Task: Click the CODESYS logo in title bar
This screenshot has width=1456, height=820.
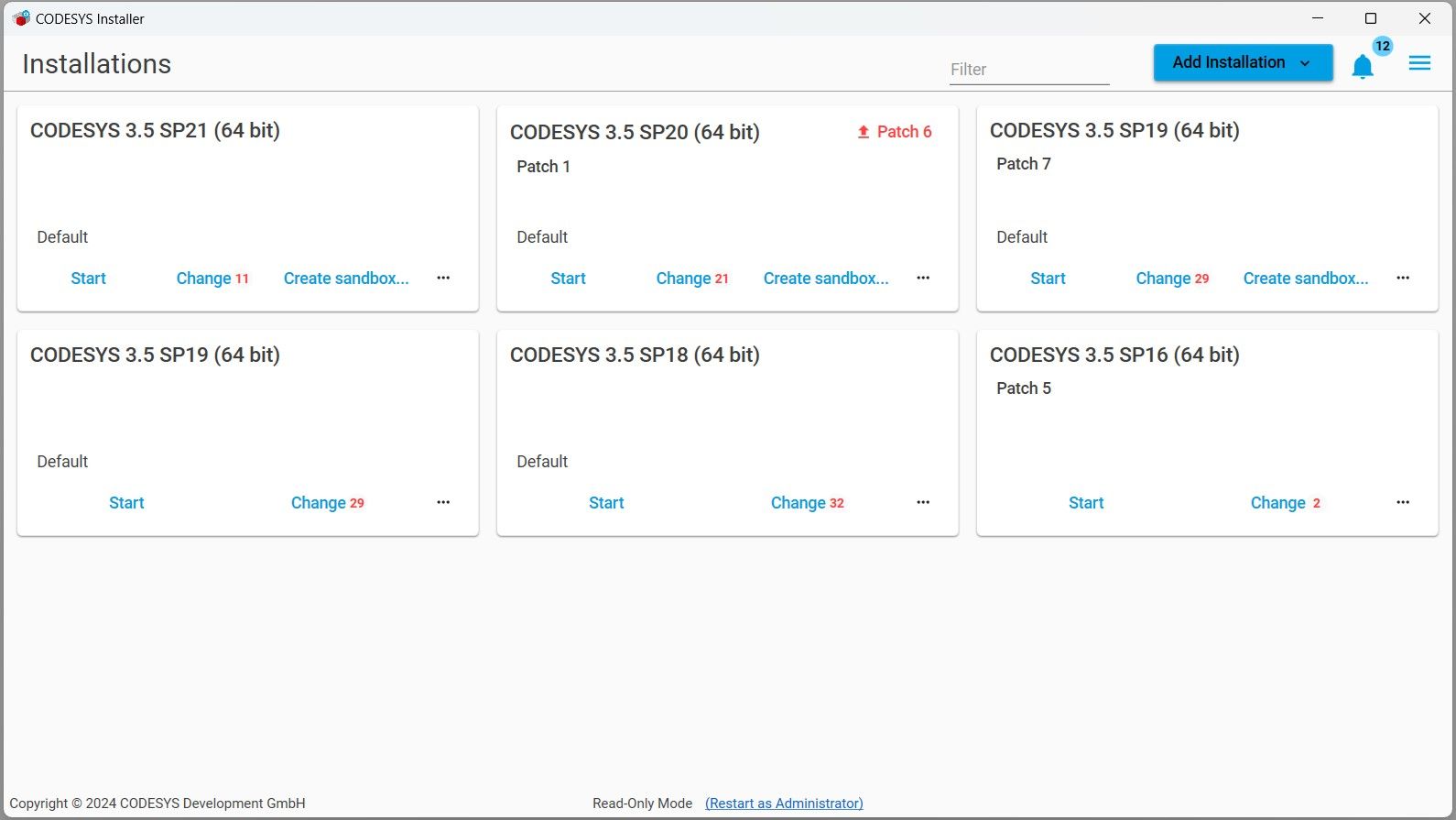Action: pos(21,18)
